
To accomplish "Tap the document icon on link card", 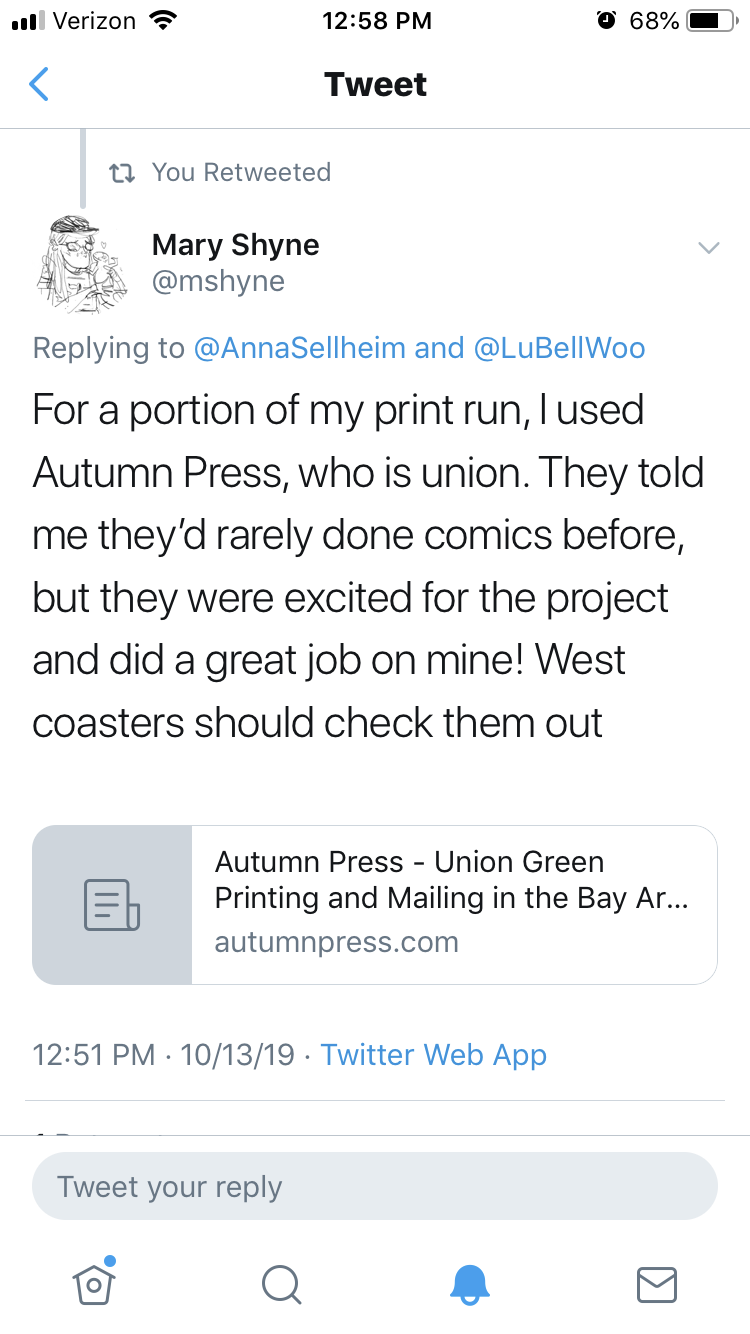I will (x=112, y=905).
